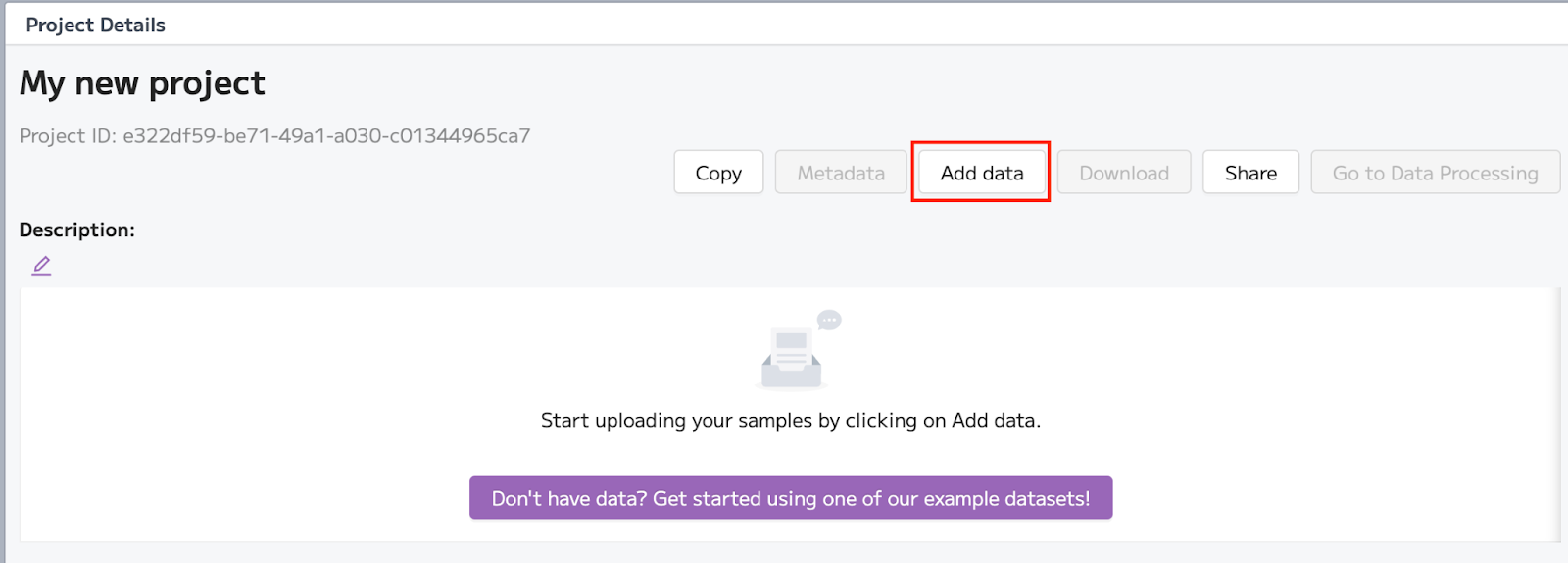Click the speech bubble above the inbox illustration

pos(829,320)
